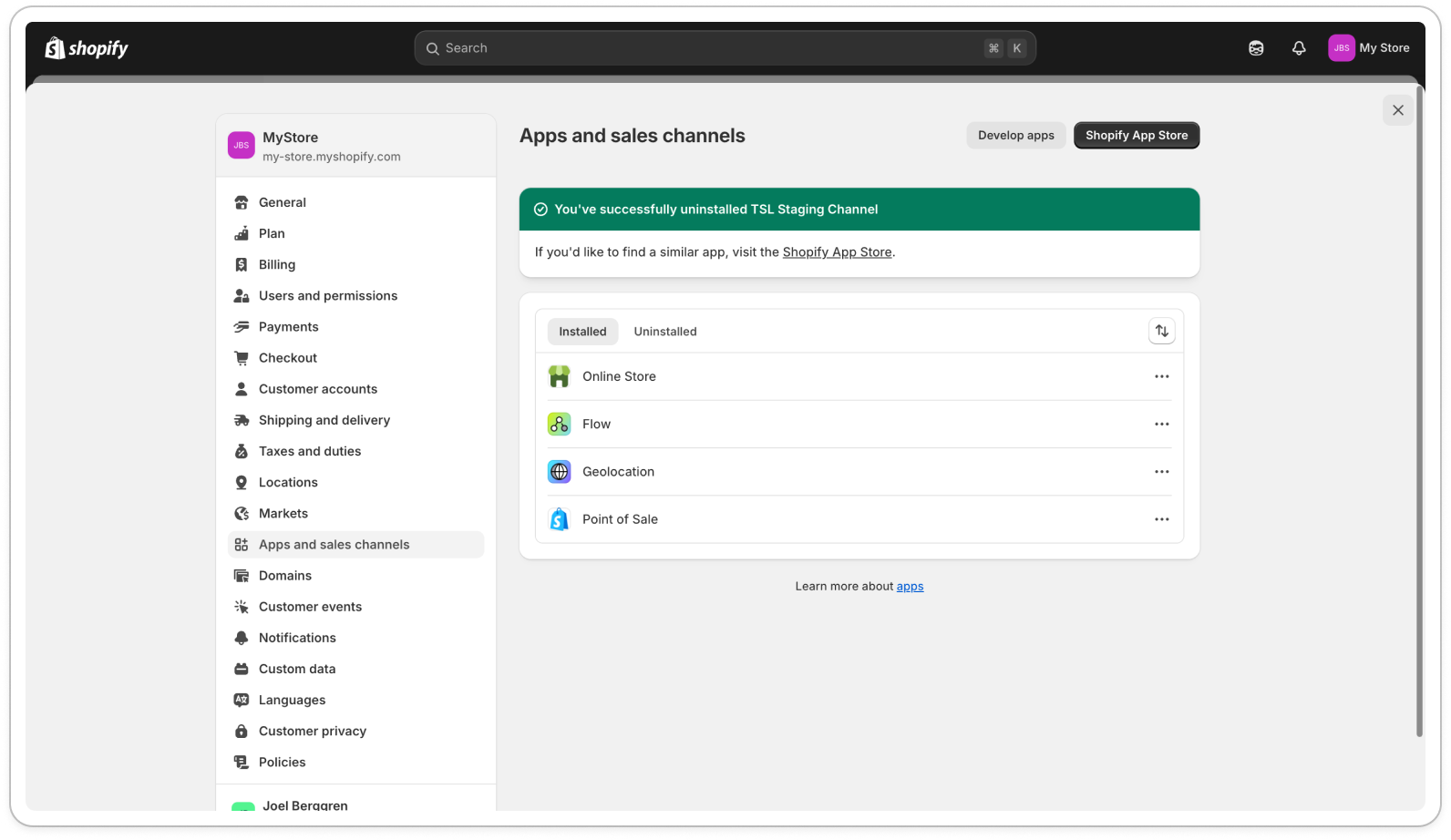Open Custom data settings
The width and height of the screenshot is (1451, 840).
(x=355, y=669)
